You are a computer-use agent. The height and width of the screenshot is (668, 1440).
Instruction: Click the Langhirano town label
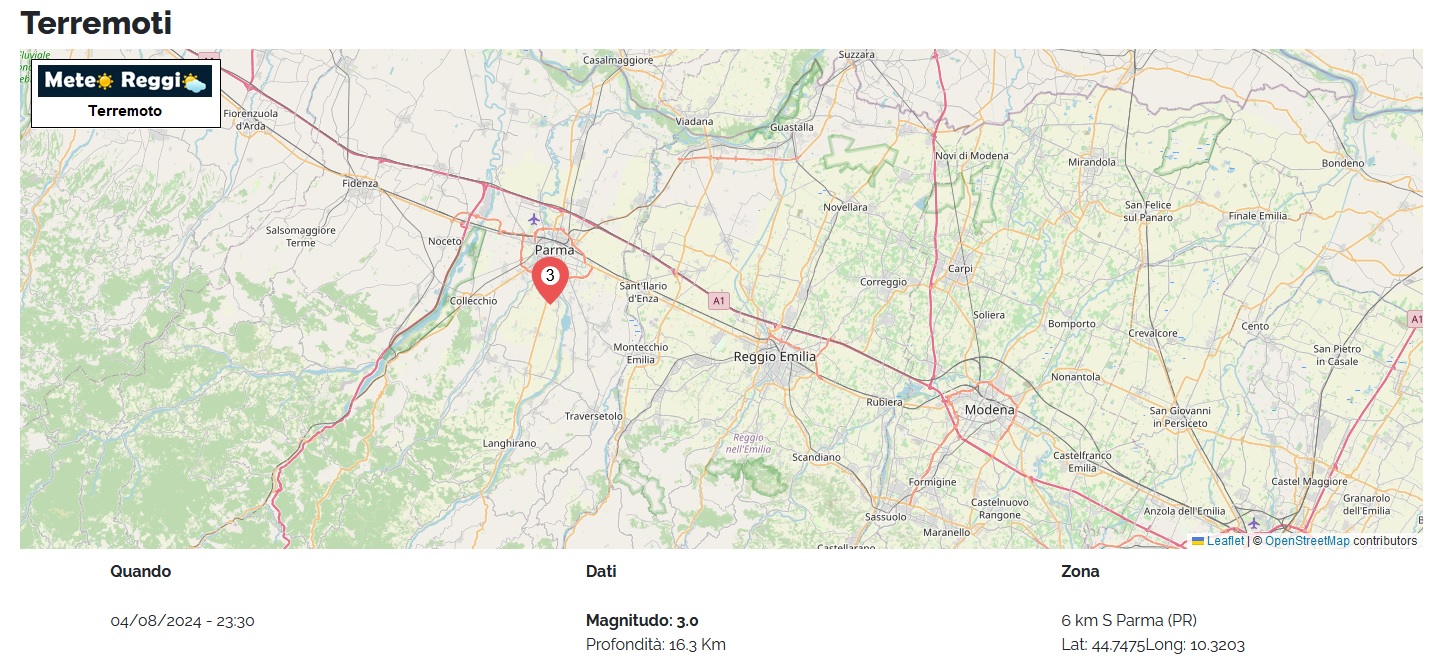pyautogui.click(x=510, y=443)
